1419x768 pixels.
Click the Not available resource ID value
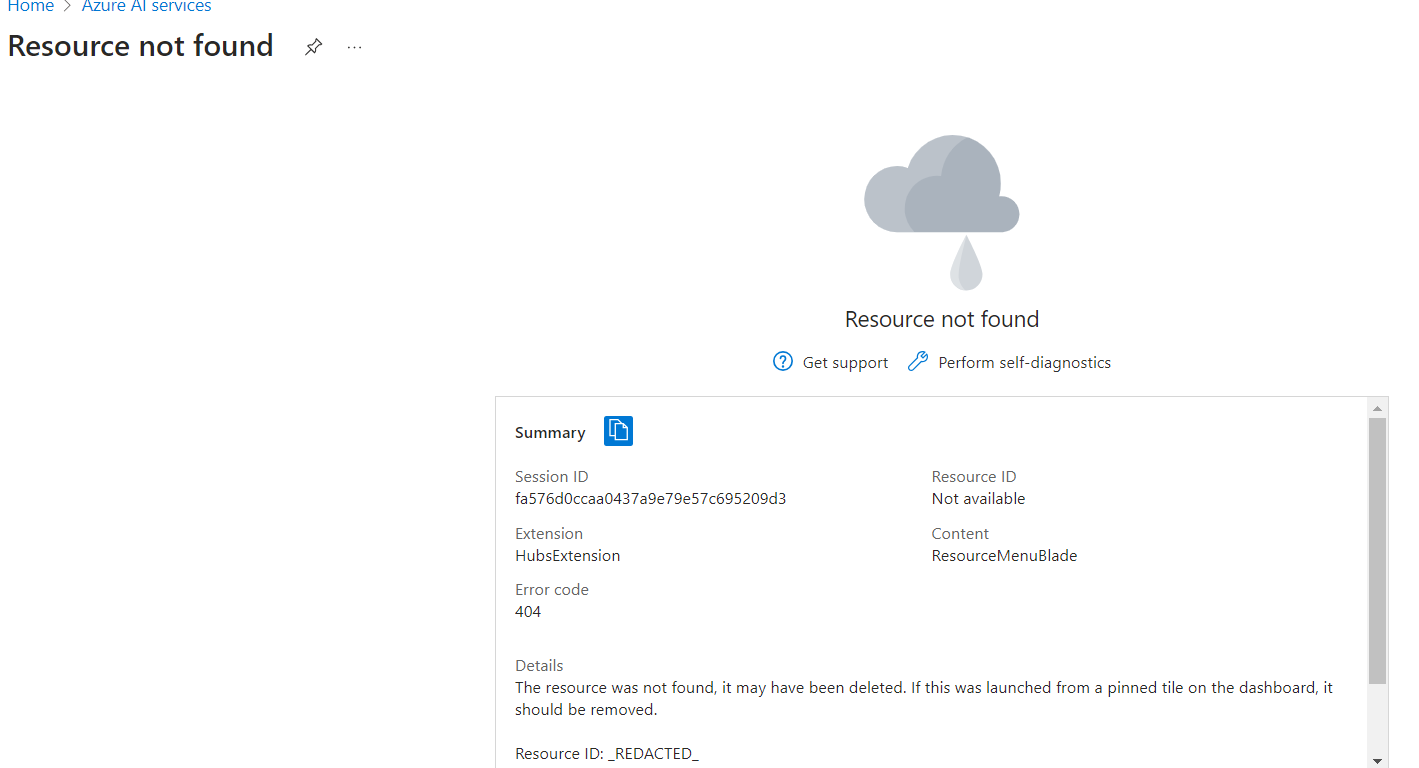(x=978, y=498)
